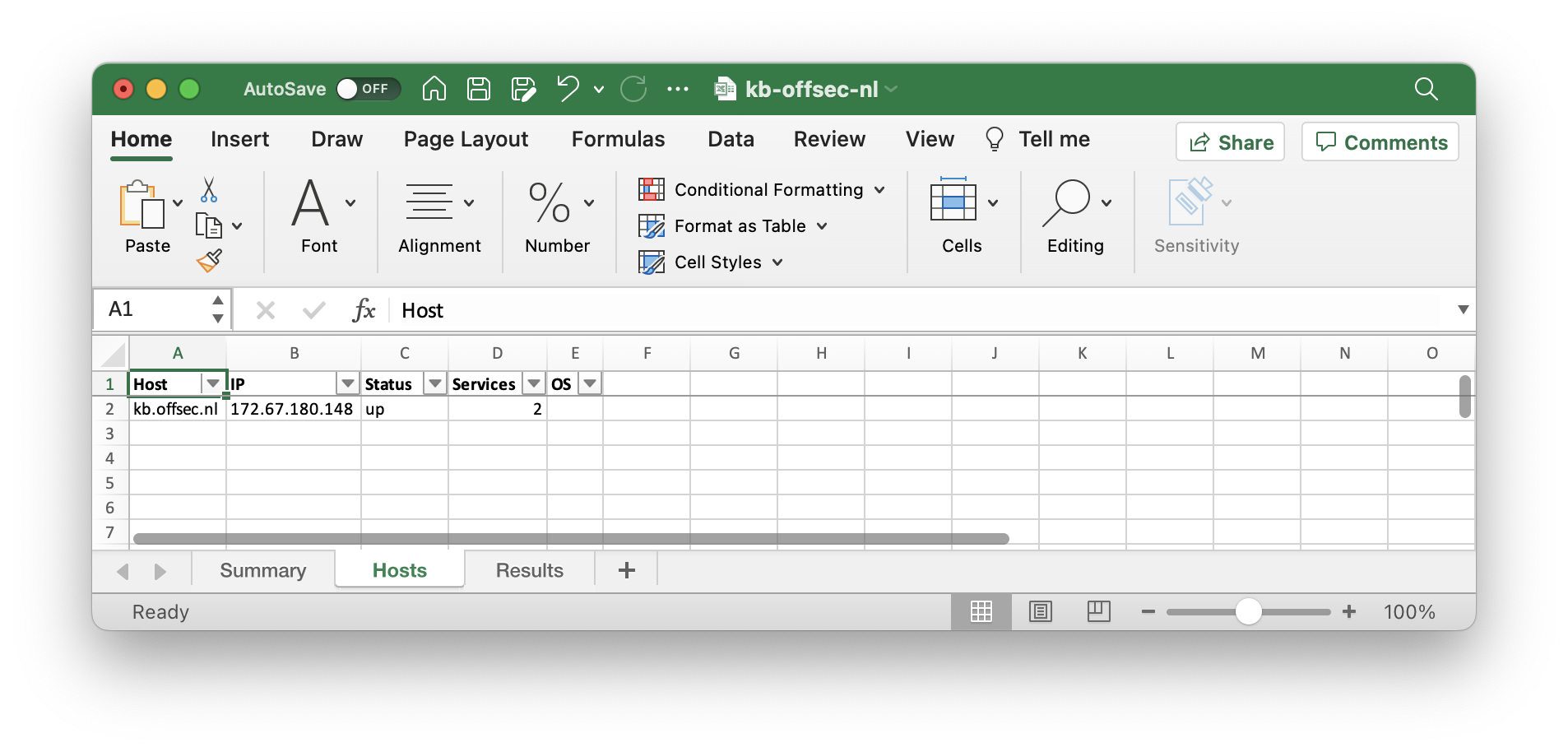Open the Comments button

point(1380,142)
